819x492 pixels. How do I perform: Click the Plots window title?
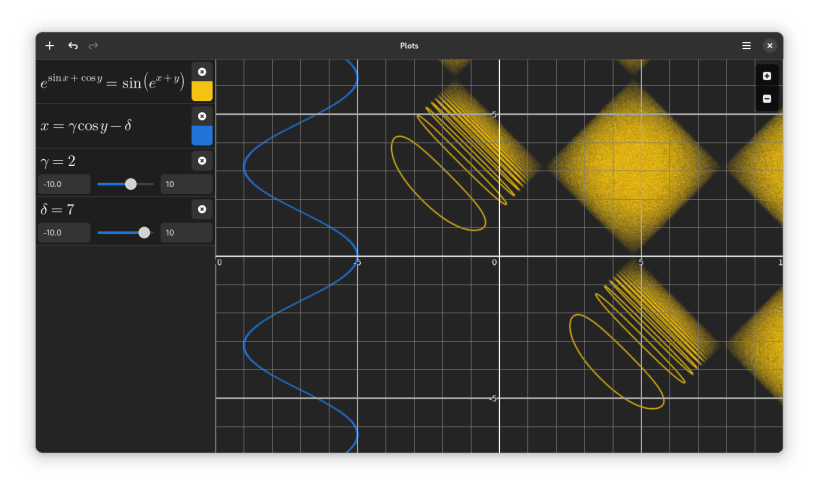[409, 46]
